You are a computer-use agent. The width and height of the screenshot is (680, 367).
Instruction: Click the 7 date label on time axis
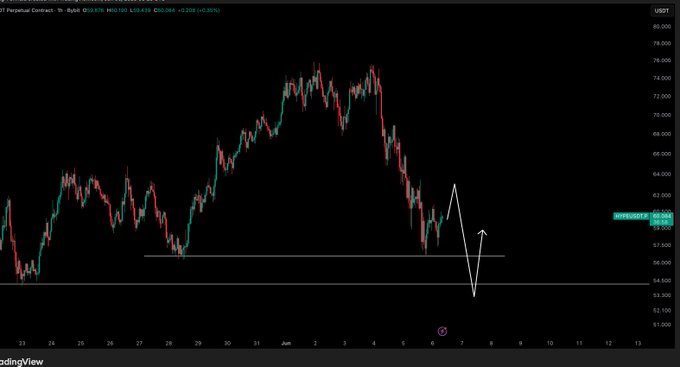tap(462, 343)
